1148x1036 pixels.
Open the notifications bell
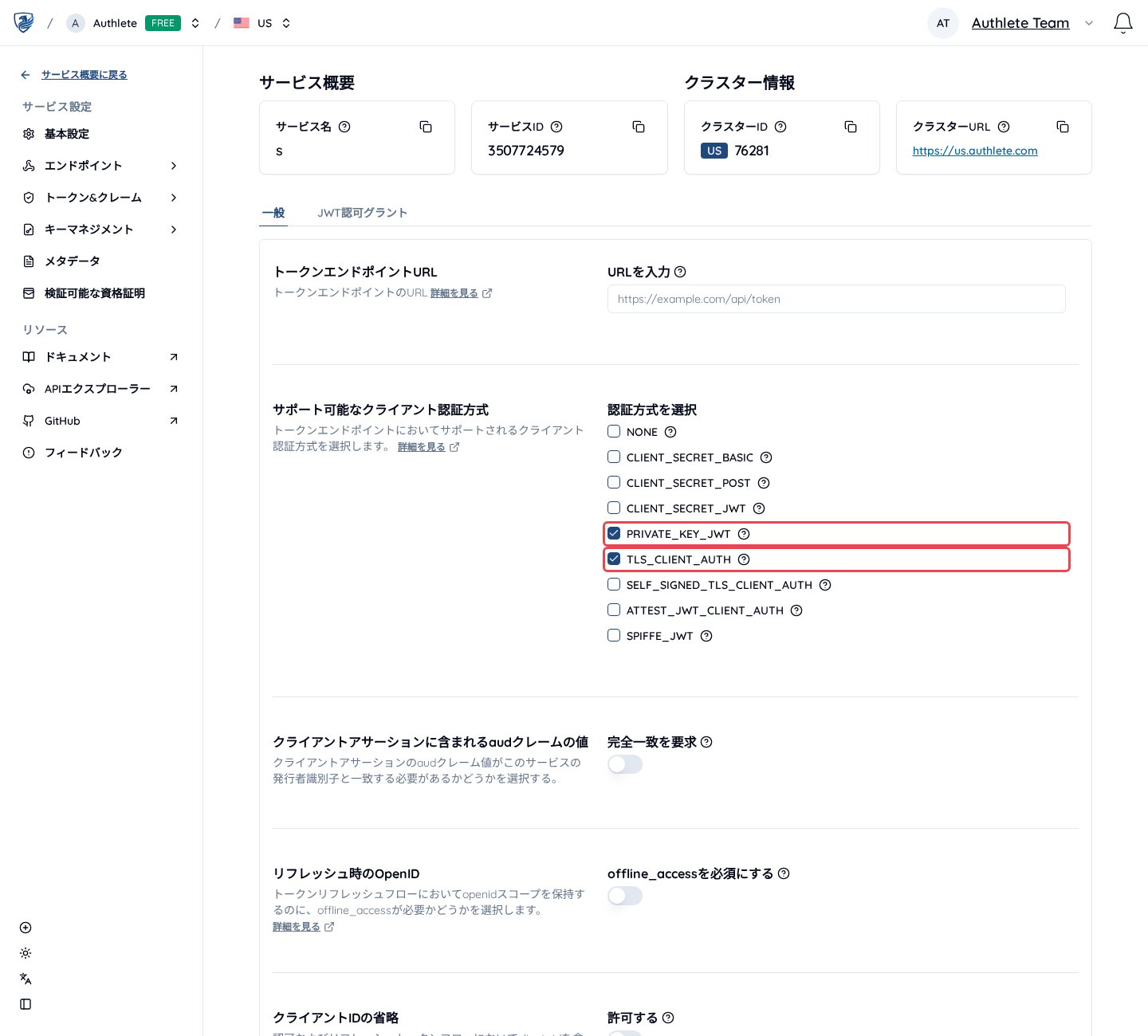(x=1122, y=23)
